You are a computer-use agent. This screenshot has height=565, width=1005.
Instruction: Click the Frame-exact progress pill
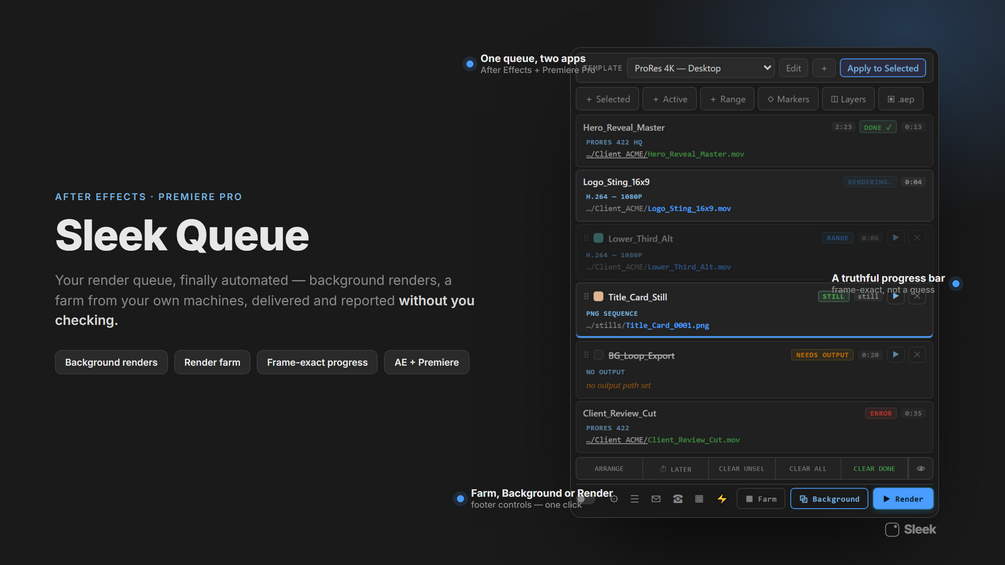[317, 363]
